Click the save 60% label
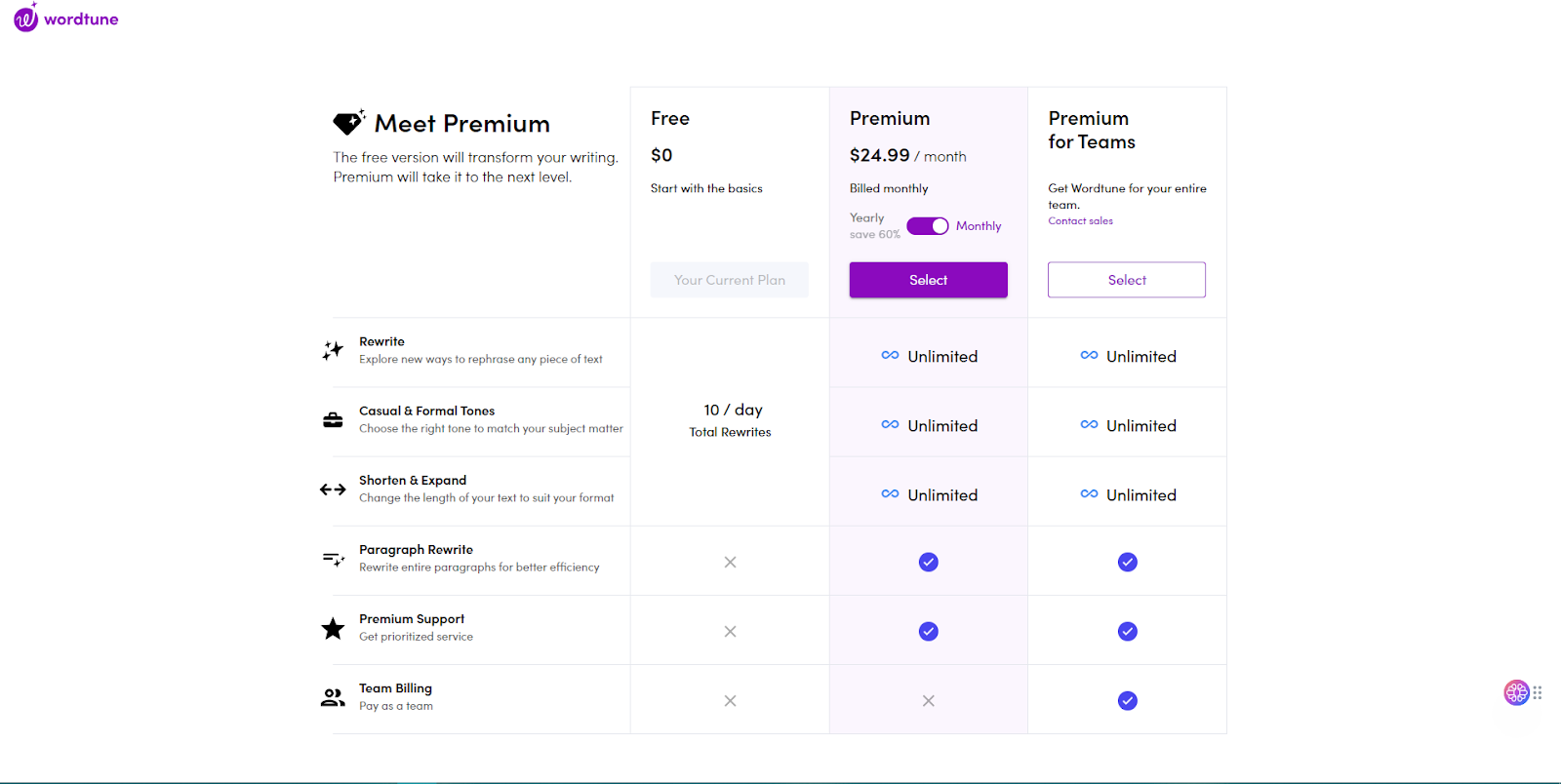This screenshot has width=1561, height=784. pyautogui.click(x=875, y=234)
